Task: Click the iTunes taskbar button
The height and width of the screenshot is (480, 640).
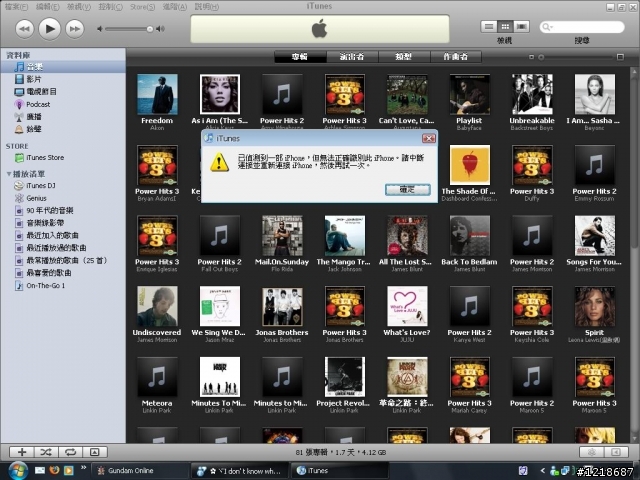Action: point(339,471)
